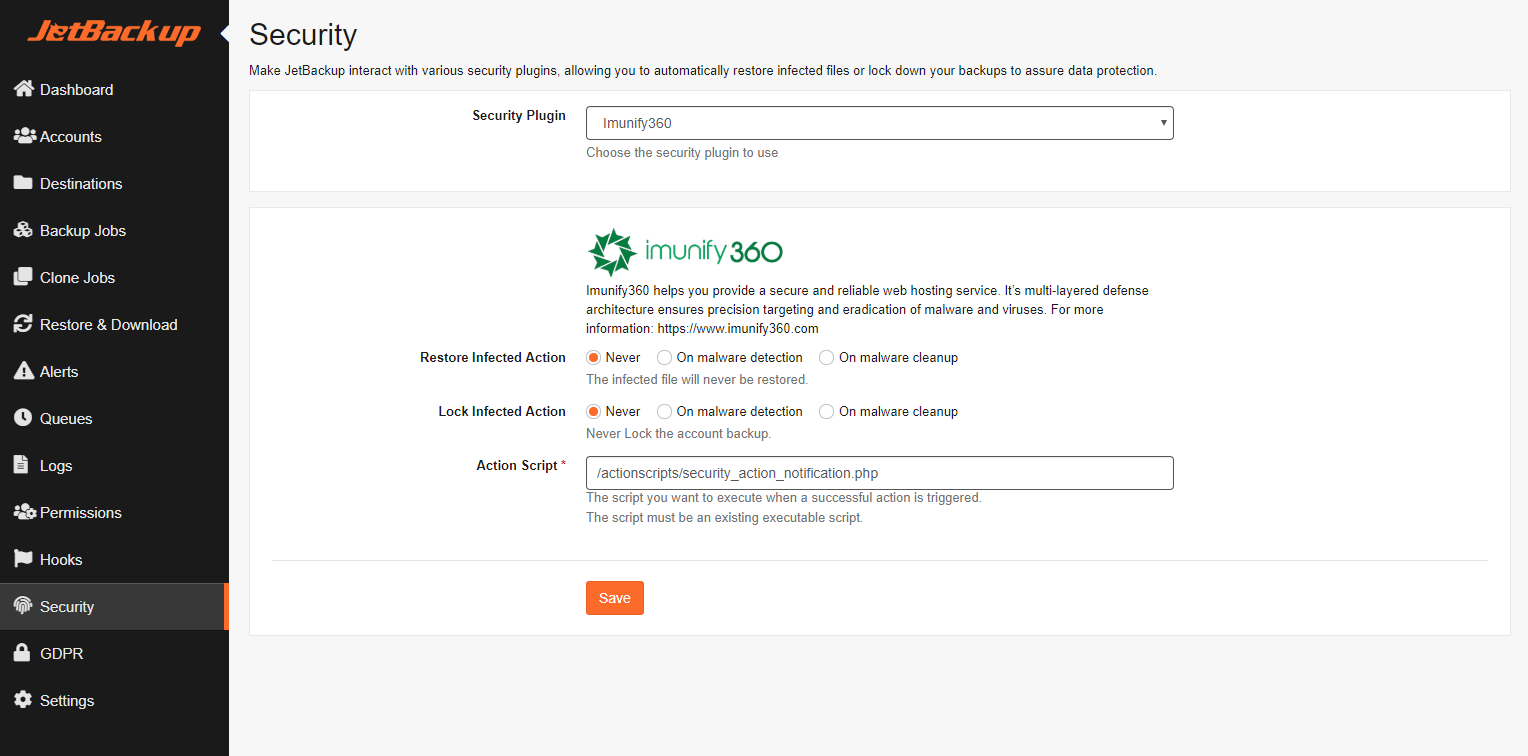Click the Dashboard home icon

click(24, 89)
